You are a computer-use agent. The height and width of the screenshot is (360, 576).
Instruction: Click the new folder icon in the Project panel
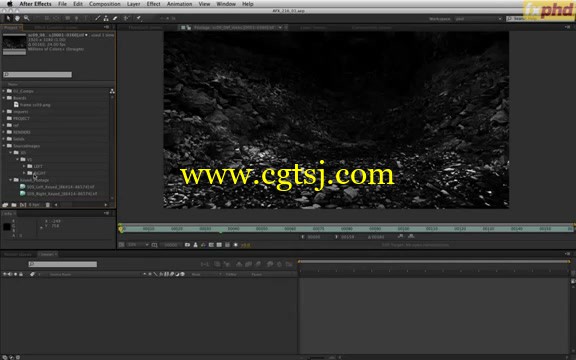point(14,205)
